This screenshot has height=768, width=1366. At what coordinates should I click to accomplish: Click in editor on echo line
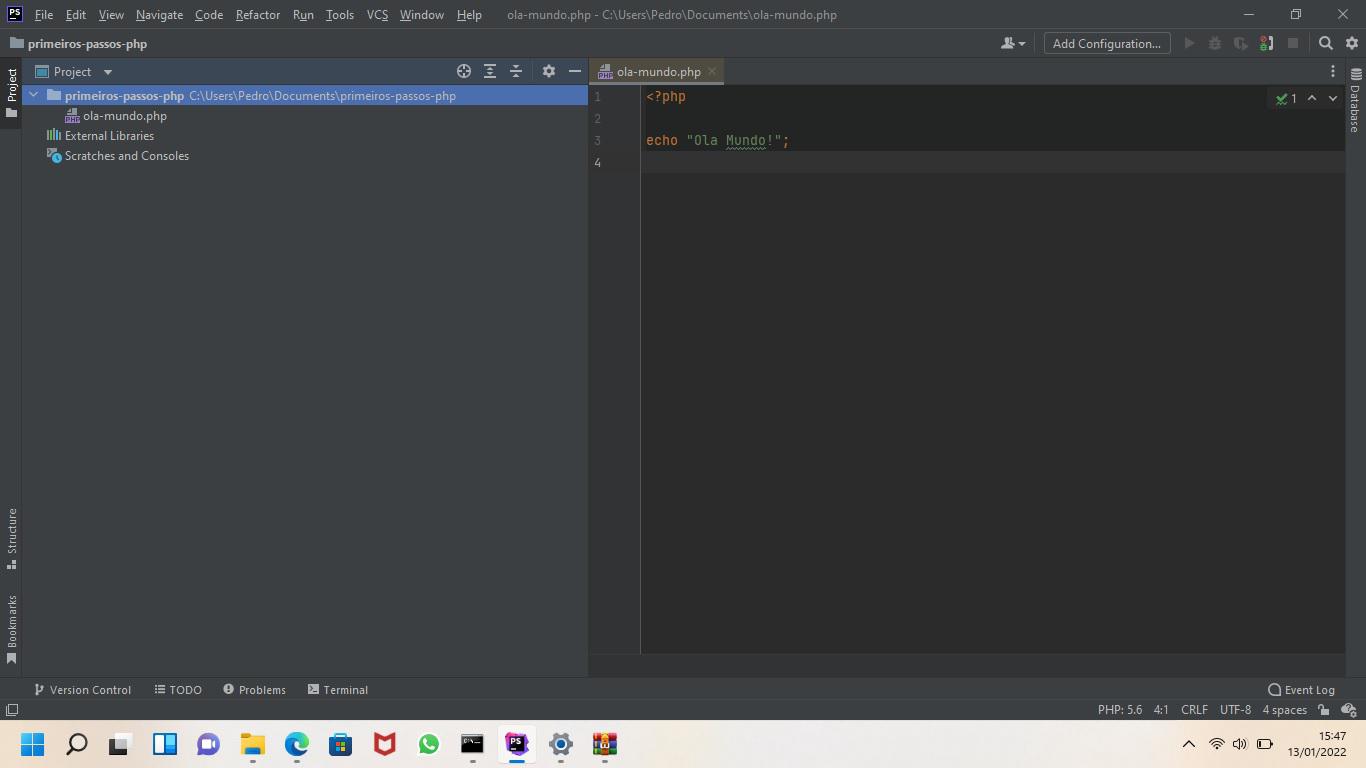pyautogui.click(x=717, y=141)
